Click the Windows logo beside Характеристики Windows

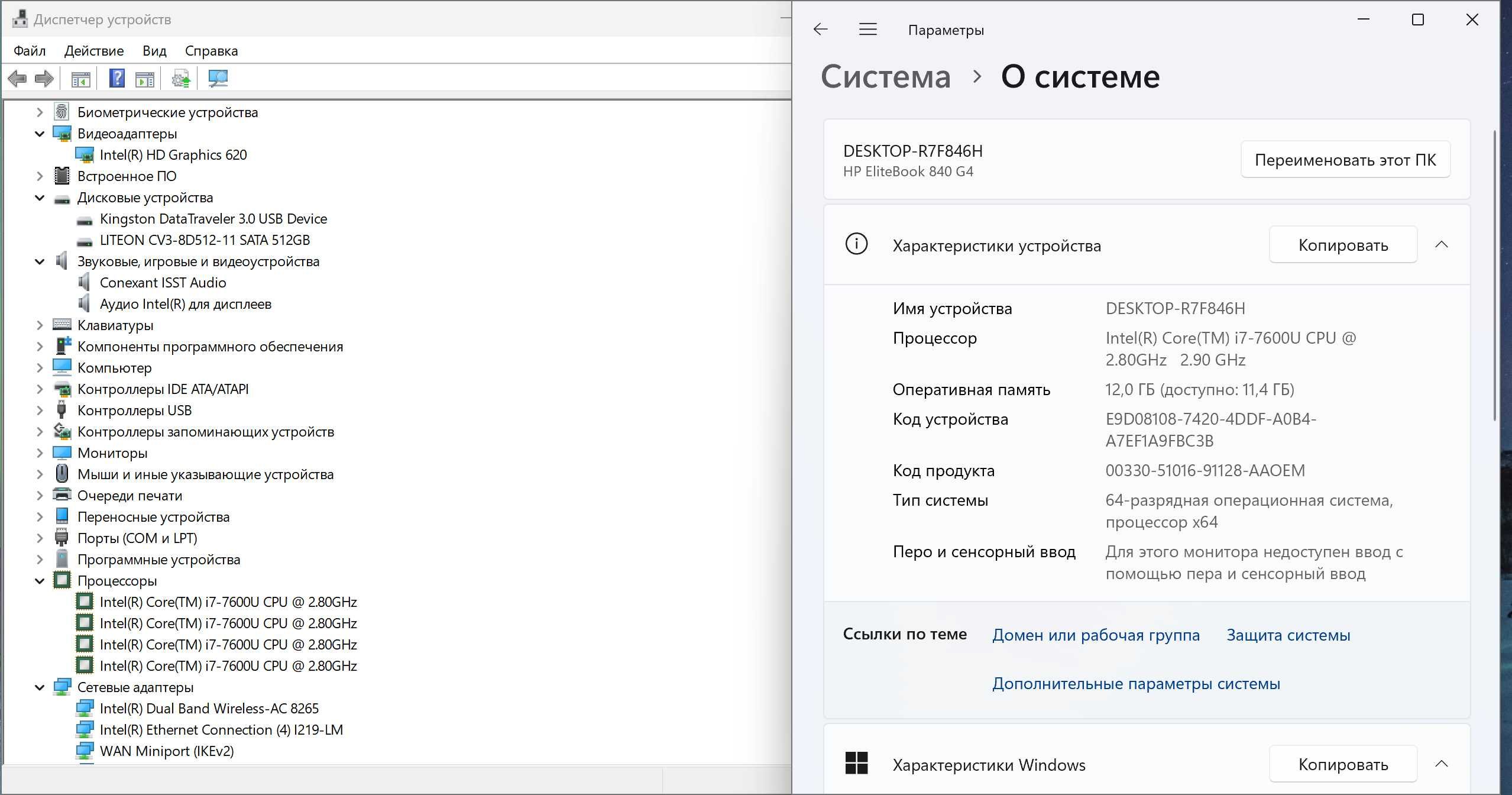[856, 763]
